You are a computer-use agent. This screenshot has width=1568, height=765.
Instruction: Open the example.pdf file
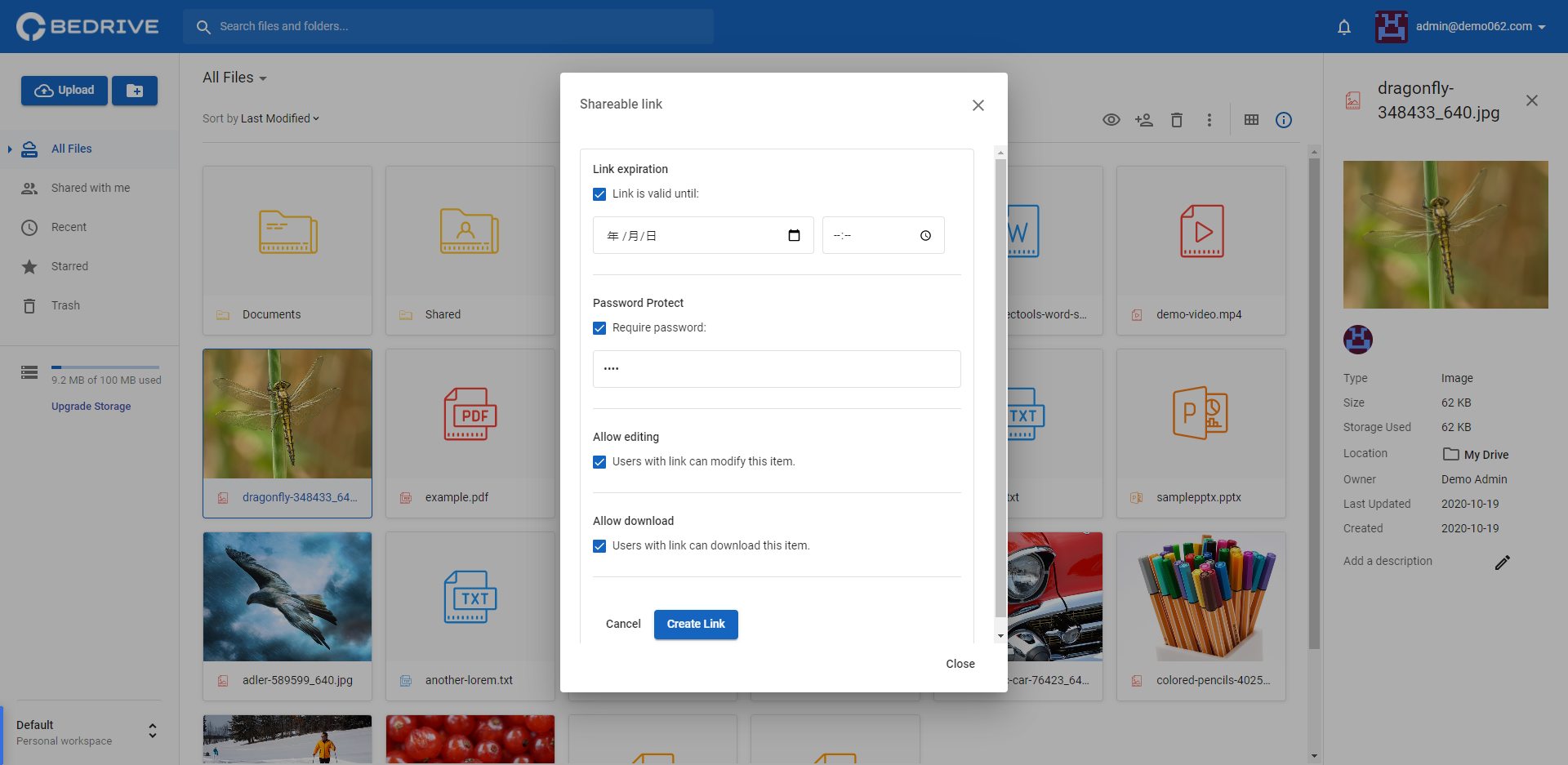pyautogui.click(x=470, y=434)
